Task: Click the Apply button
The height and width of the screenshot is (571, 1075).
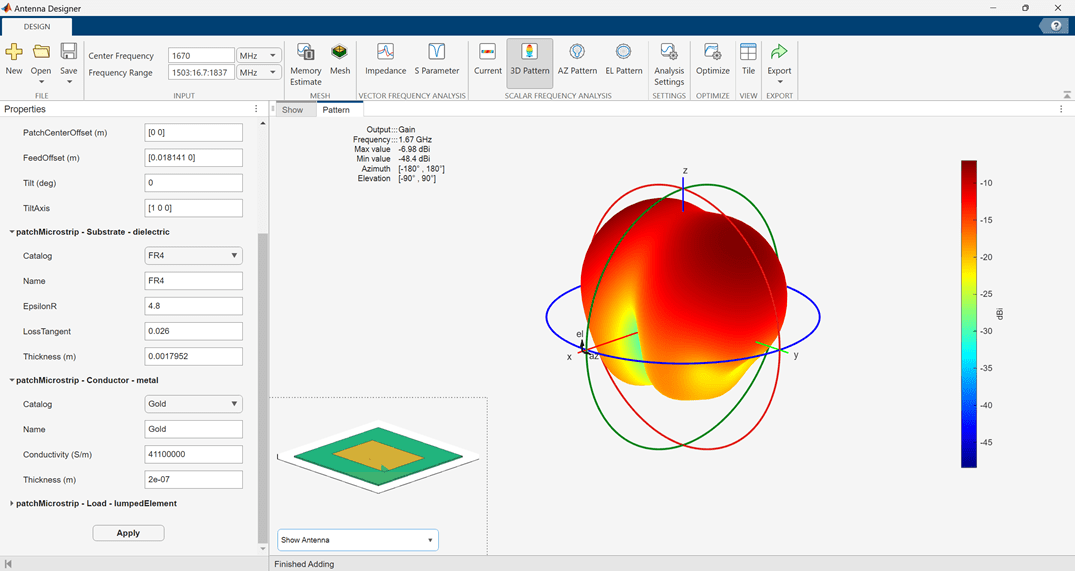Action: point(128,533)
